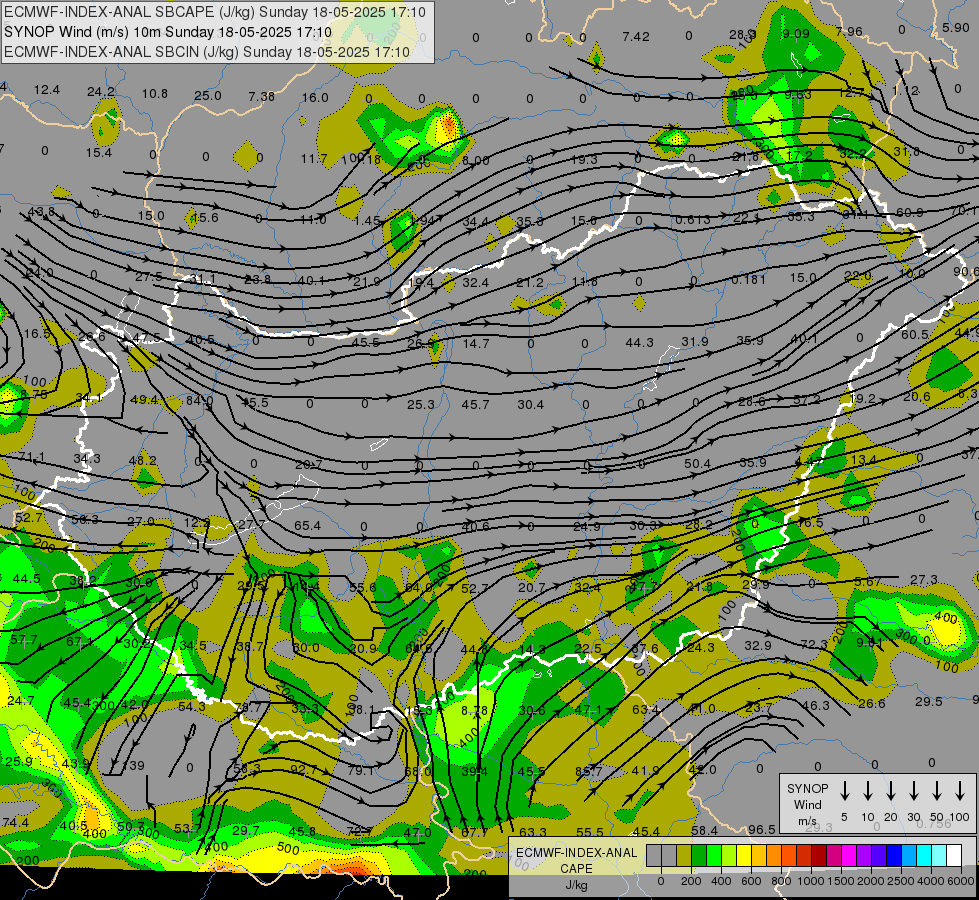Image resolution: width=979 pixels, height=900 pixels.
Task: Click the SBCIN value 14.7
Action: point(476,344)
